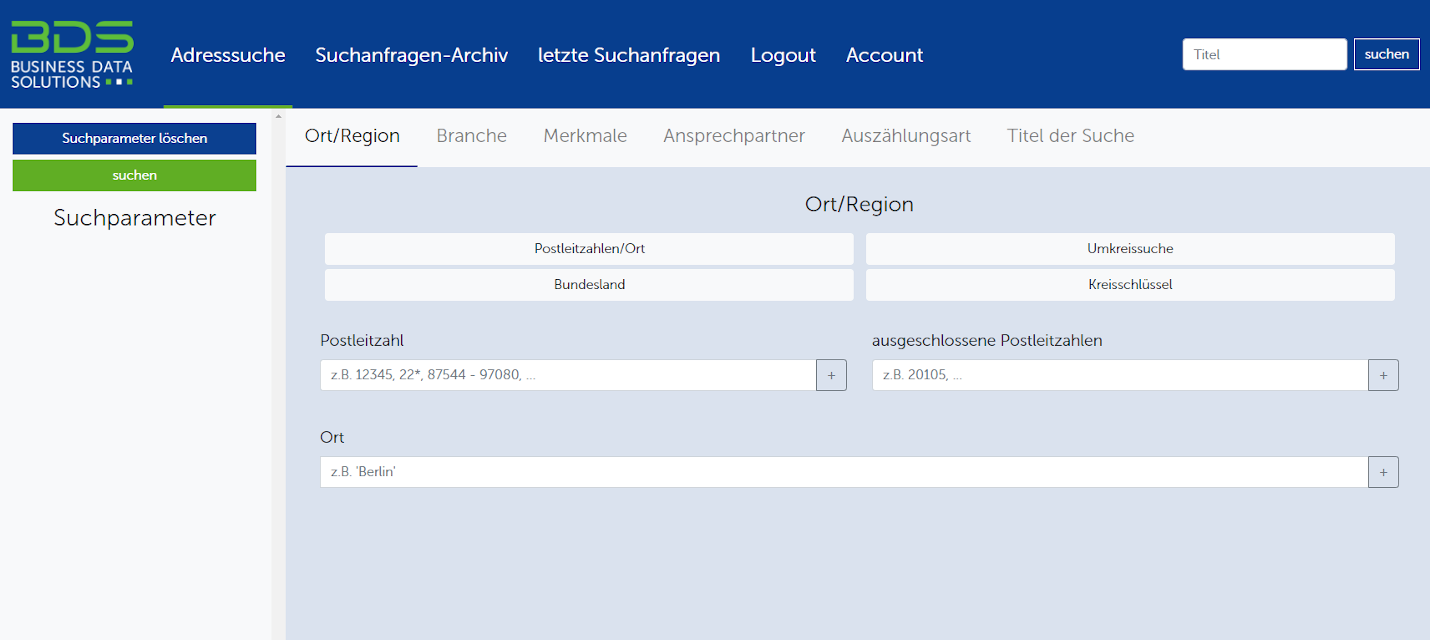Click the BDS Business Data Solutions logo
Viewport: 1430px width, 640px height.
72,54
